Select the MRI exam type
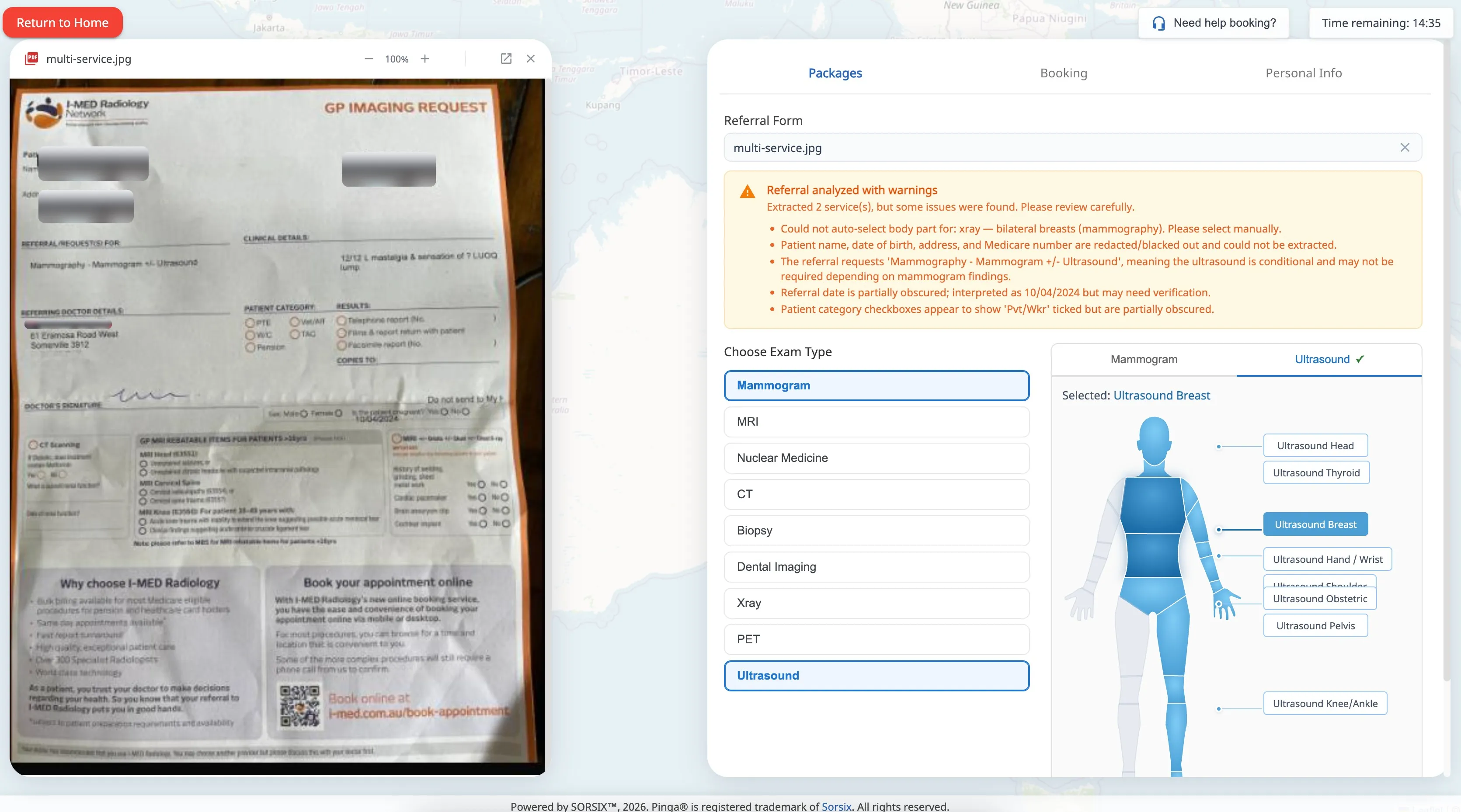The image size is (1461, 812). coord(876,422)
